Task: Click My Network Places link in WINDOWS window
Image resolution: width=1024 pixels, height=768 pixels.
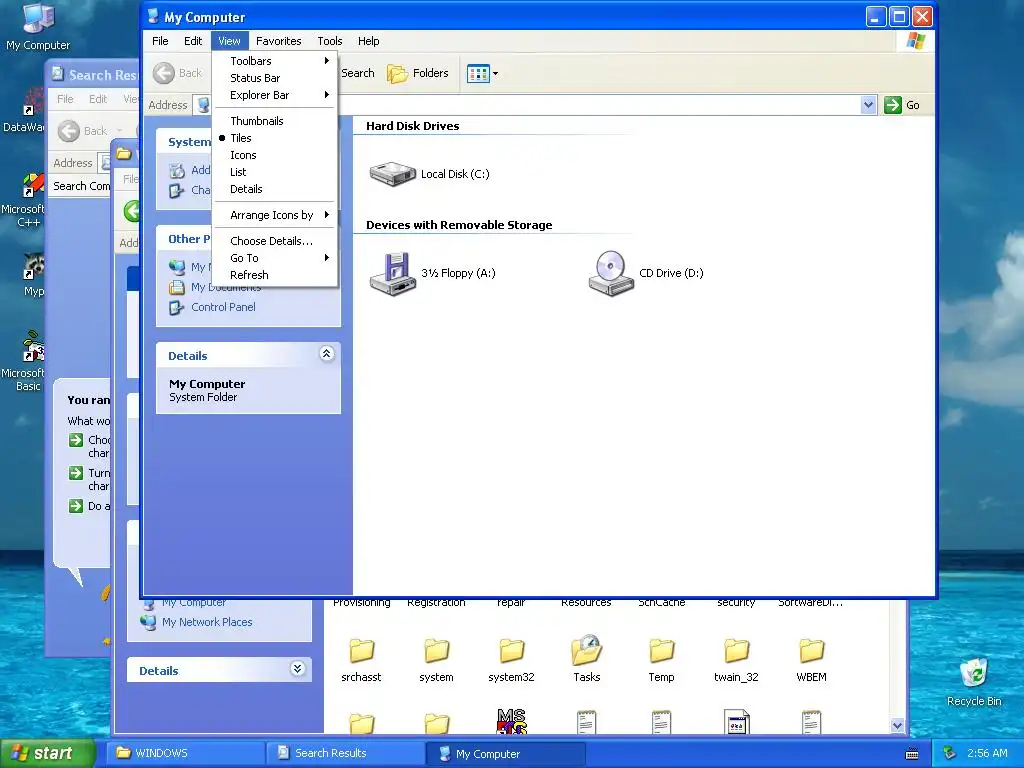Action: 207,622
